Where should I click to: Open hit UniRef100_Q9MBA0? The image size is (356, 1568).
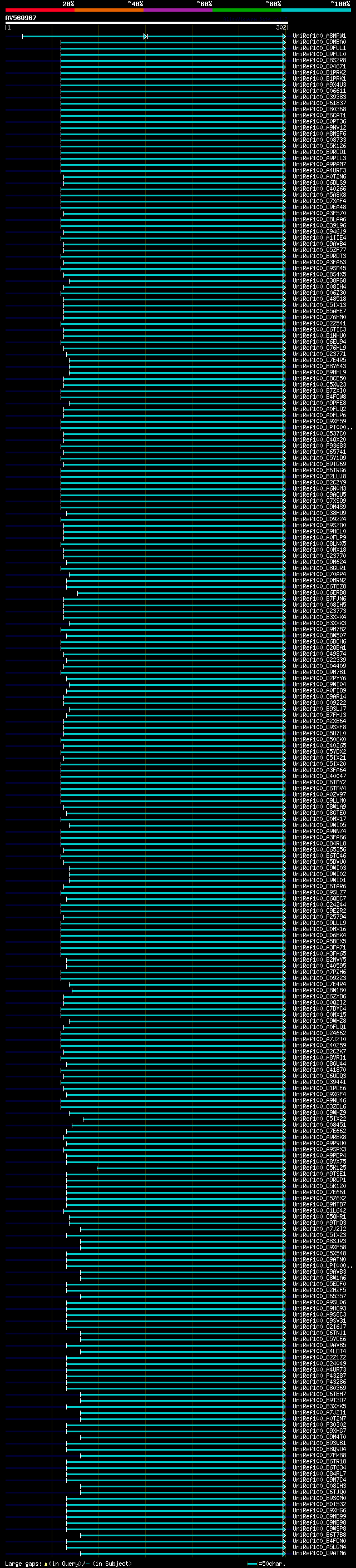[x=319, y=42]
